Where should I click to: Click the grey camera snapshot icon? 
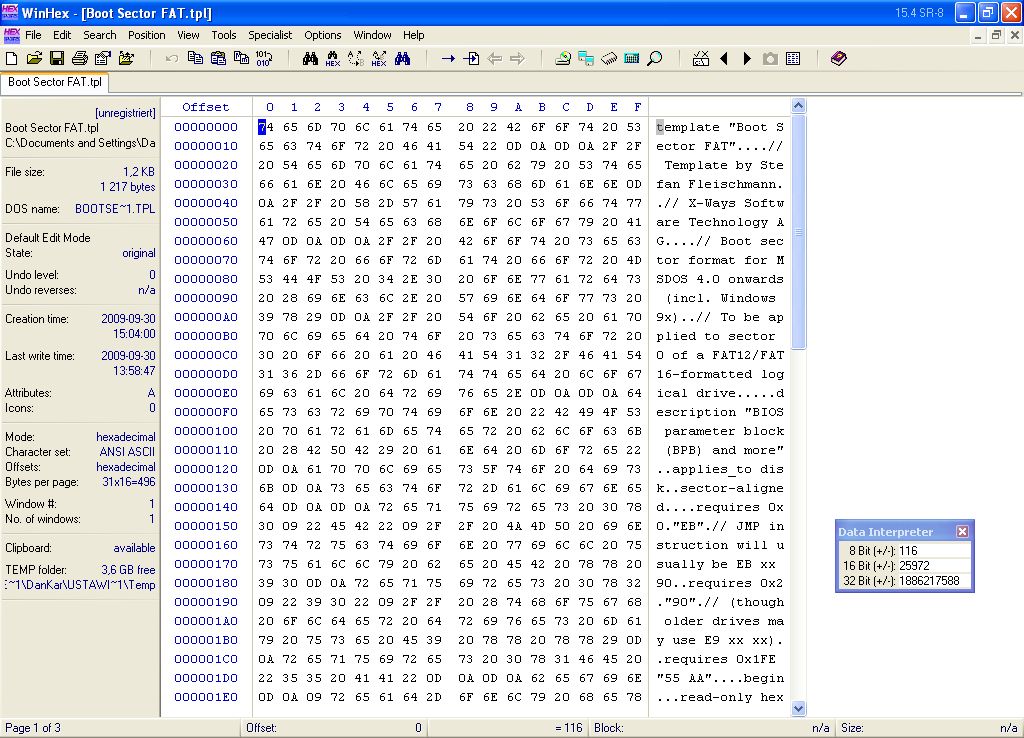point(770,59)
